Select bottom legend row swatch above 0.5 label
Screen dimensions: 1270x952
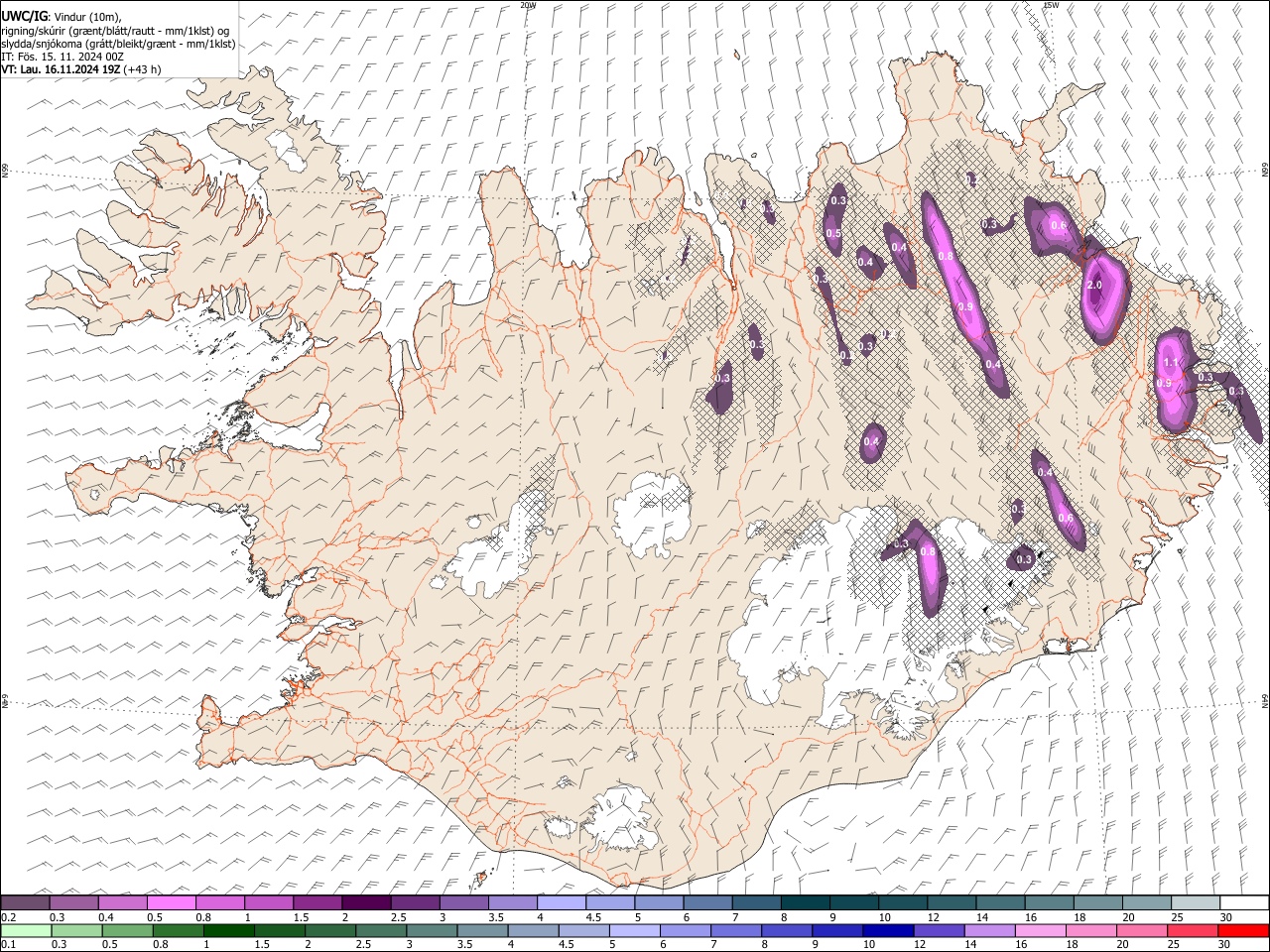click(127, 930)
